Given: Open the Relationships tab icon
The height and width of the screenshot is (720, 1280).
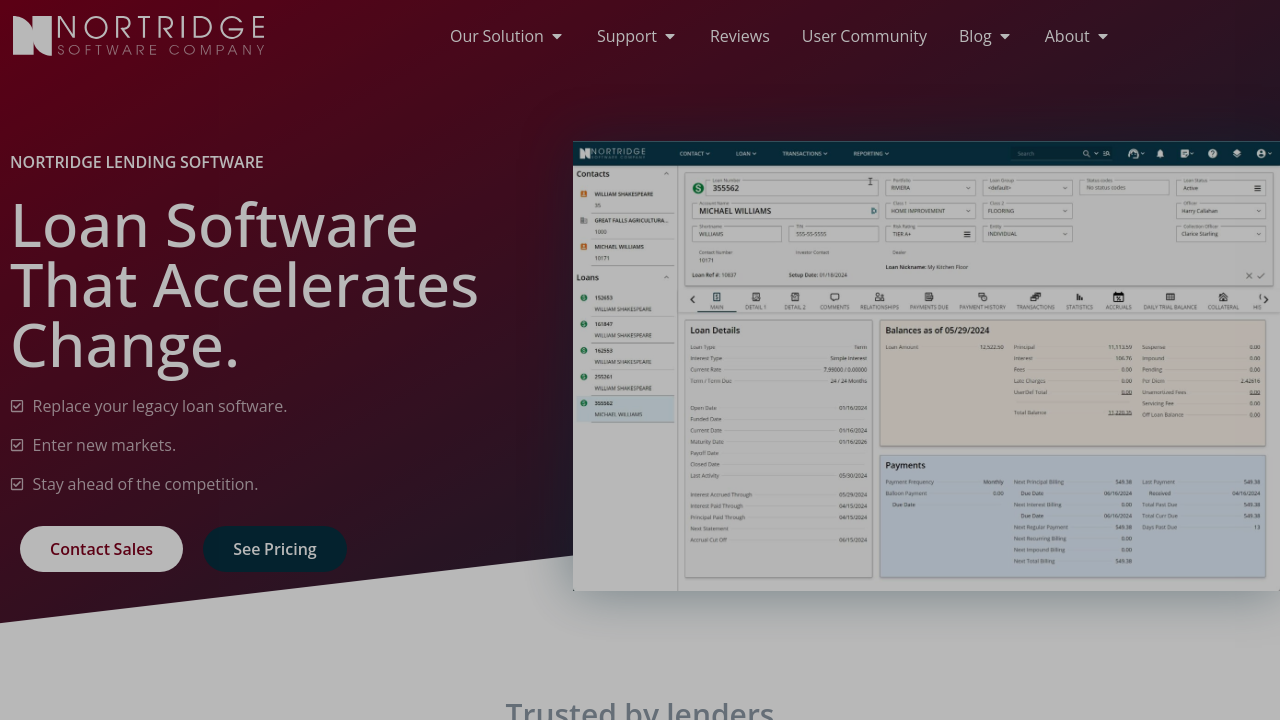Looking at the screenshot, I should coord(879,300).
